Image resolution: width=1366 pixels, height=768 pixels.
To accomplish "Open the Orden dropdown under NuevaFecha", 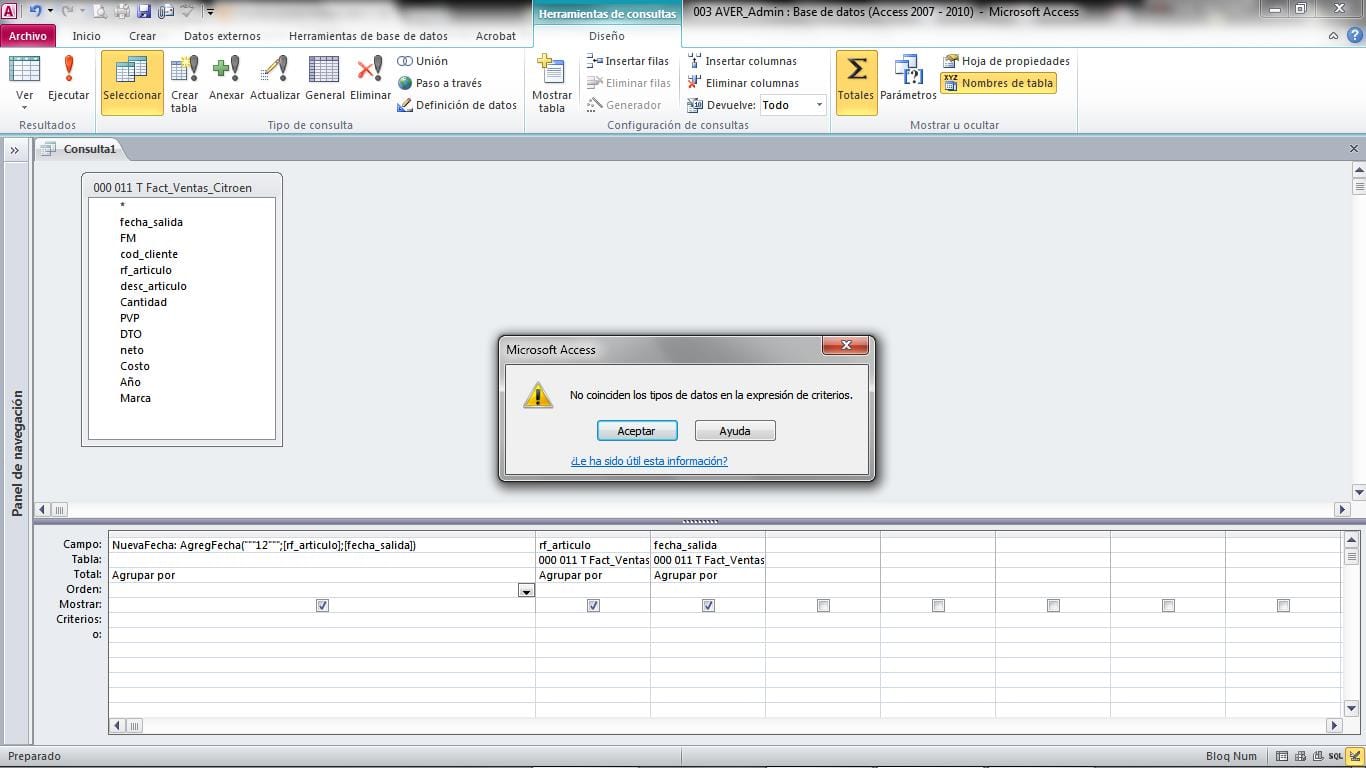I will 526,591.
